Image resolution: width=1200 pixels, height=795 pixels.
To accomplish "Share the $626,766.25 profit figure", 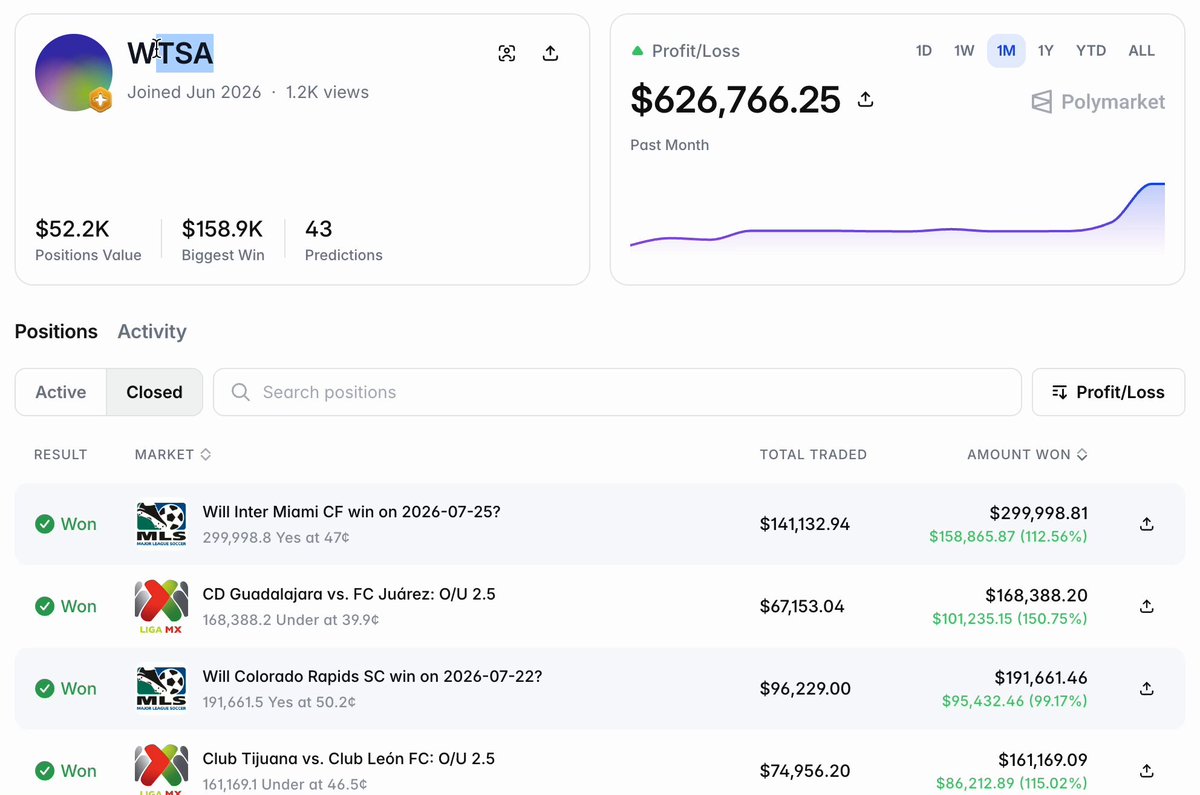I will [x=866, y=100].
